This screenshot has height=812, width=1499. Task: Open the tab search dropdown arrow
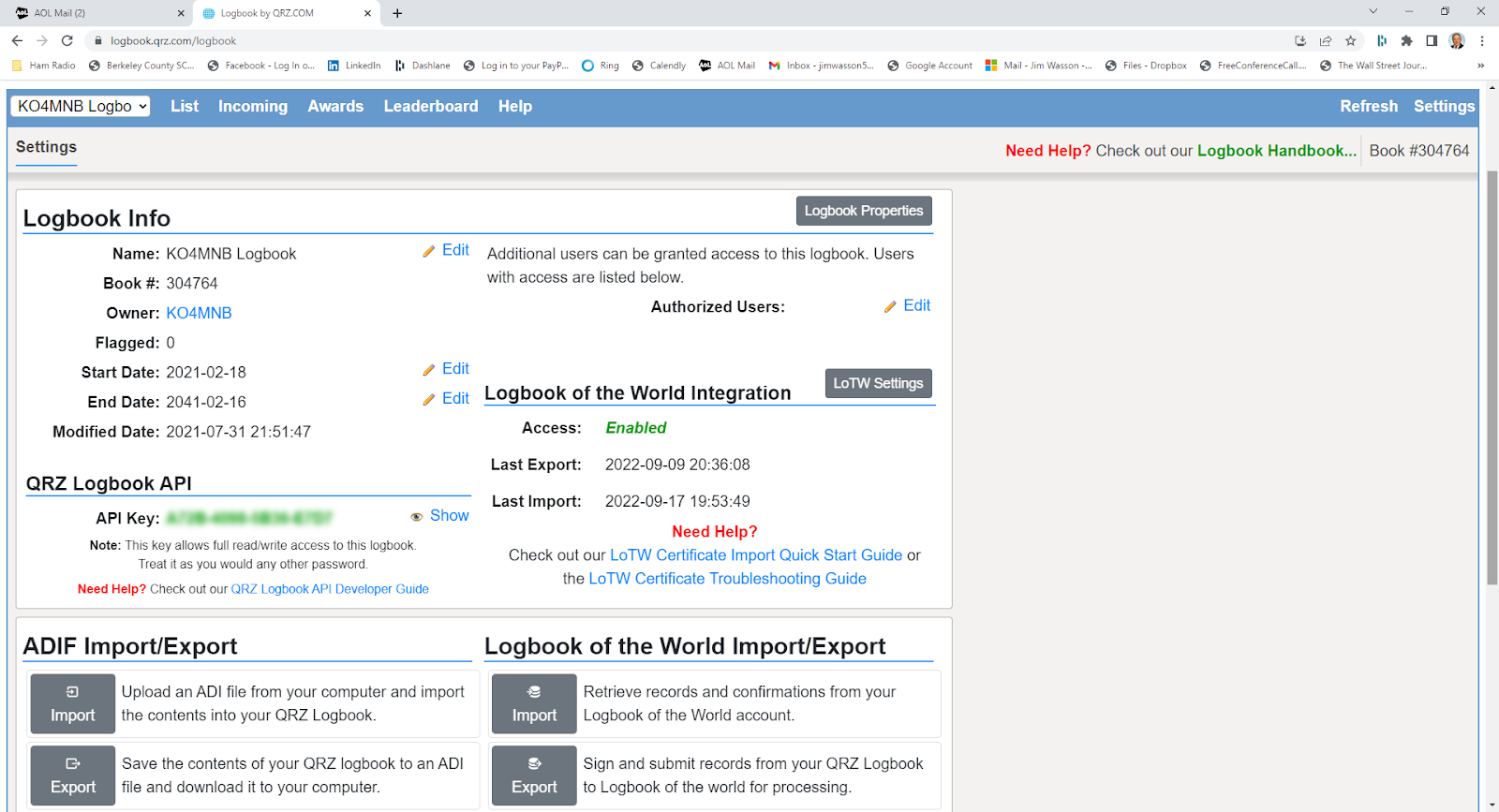pyautogui.click(x=1373, y=12)
